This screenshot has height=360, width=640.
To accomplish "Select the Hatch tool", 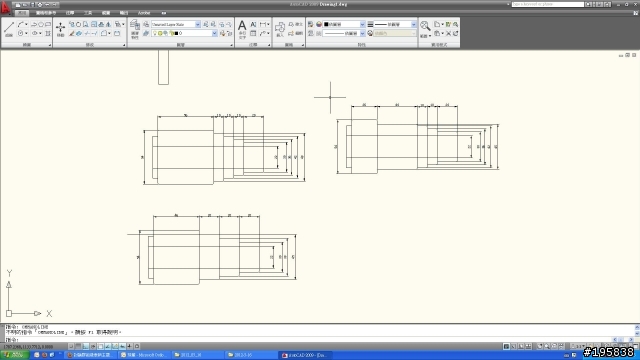I will tap(48, 33).
